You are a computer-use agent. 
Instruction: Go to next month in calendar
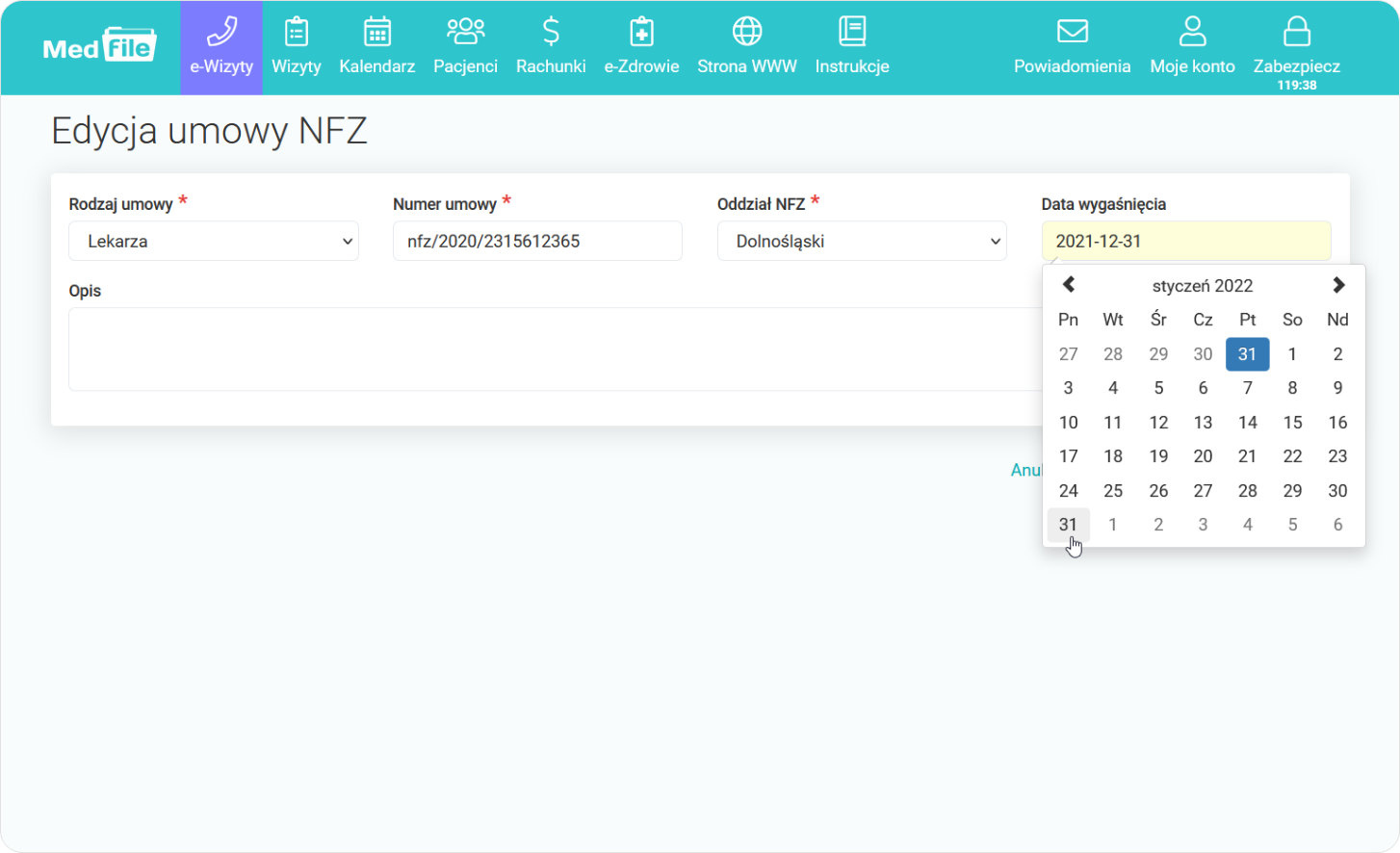(1338, 285)
